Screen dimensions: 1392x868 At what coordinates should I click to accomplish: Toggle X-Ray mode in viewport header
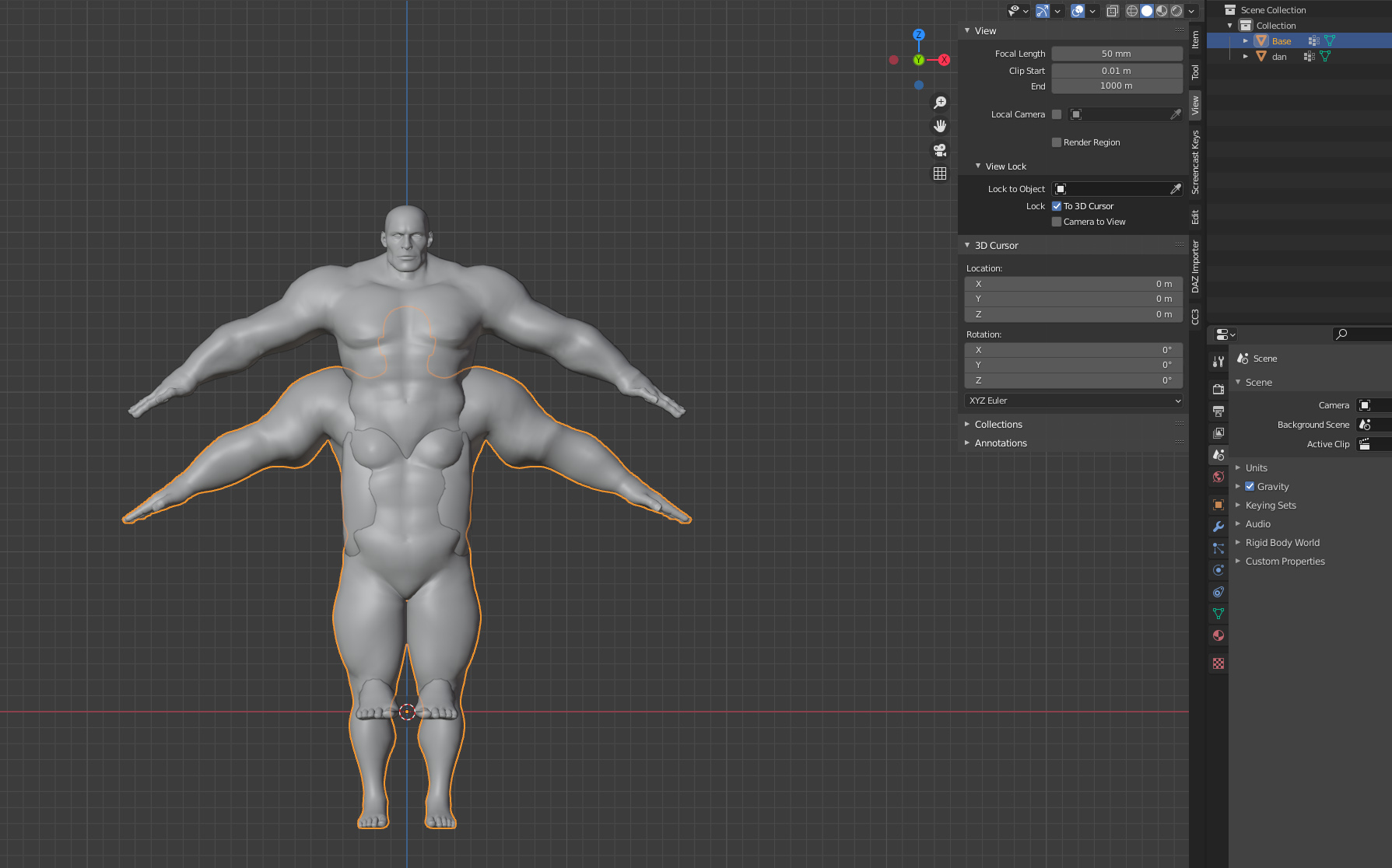tap(1113, 11)
